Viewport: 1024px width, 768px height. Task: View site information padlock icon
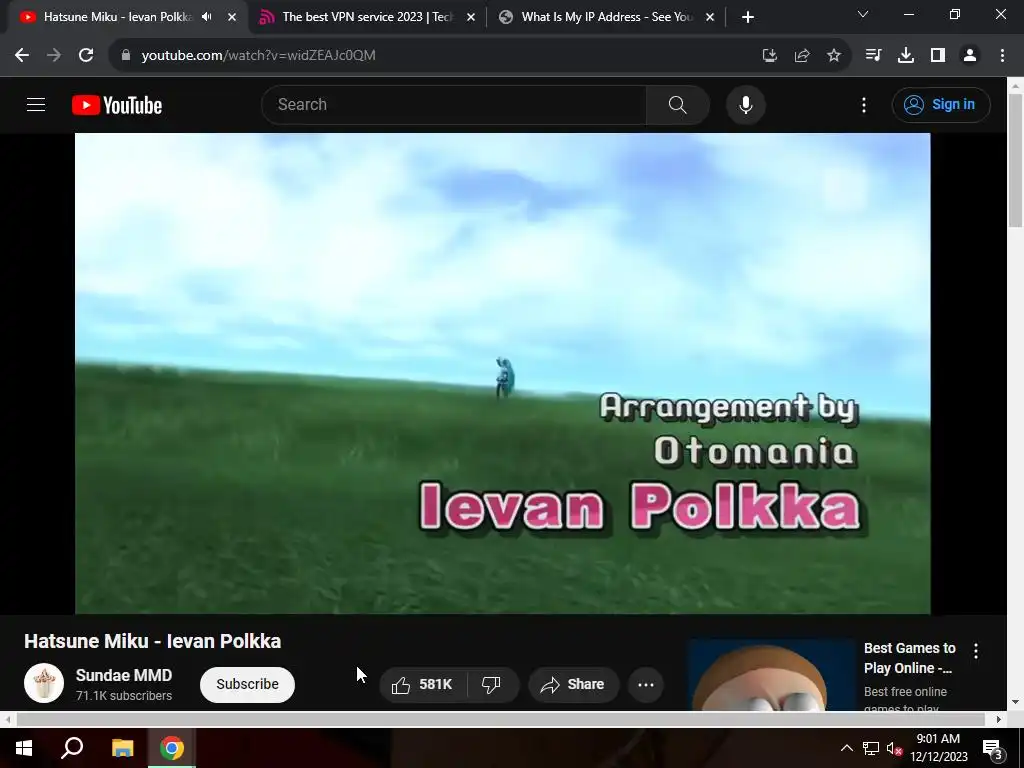pos(126,56)
